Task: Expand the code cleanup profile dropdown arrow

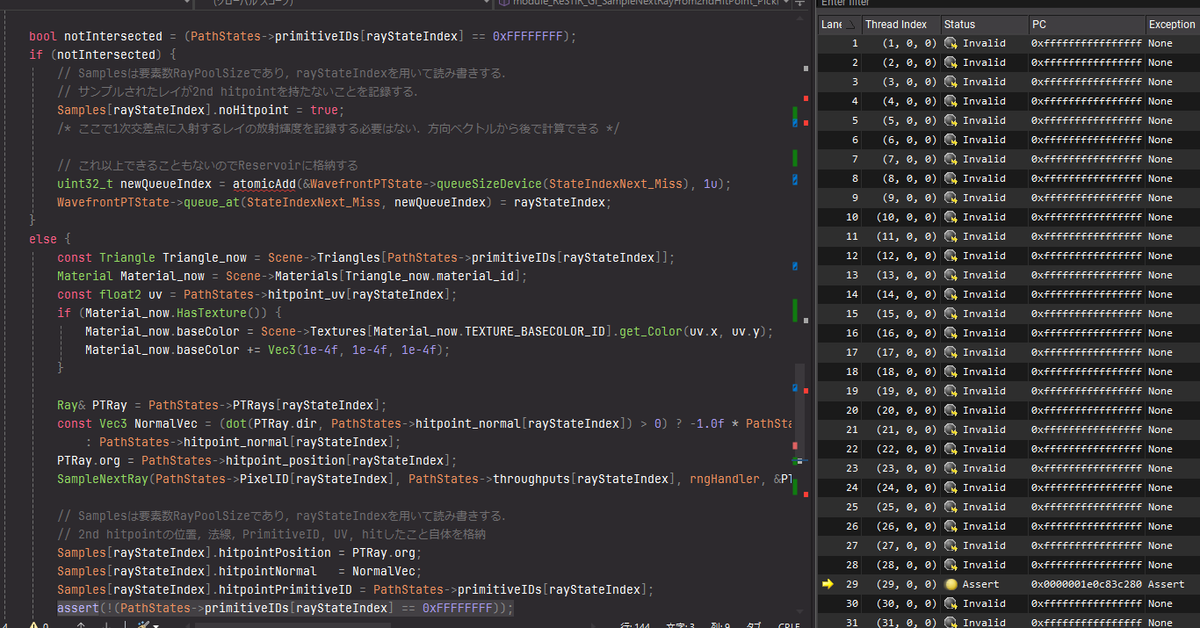Action: [156, 625]
